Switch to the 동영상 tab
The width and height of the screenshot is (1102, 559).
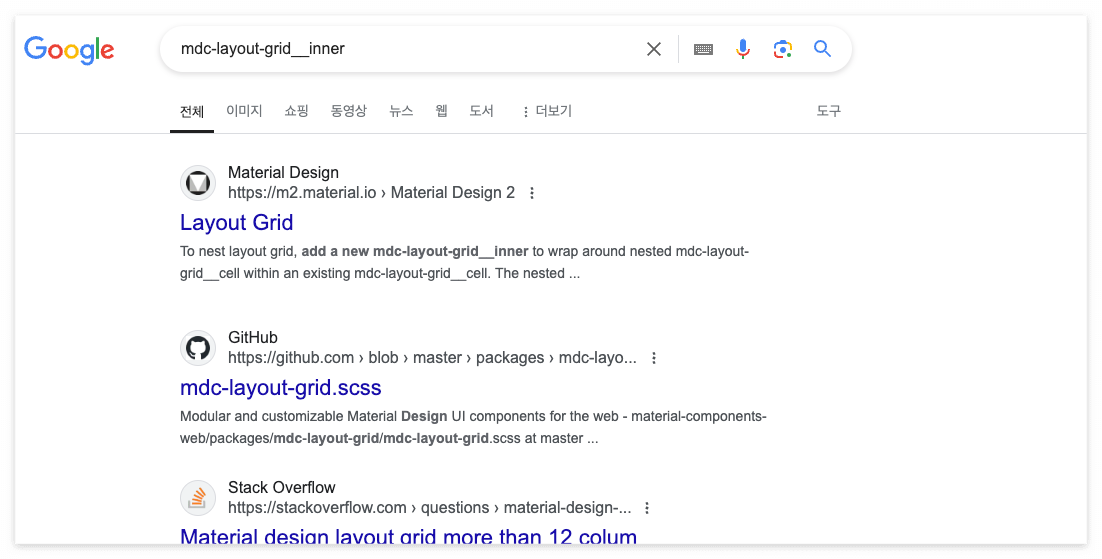[349, 111]
